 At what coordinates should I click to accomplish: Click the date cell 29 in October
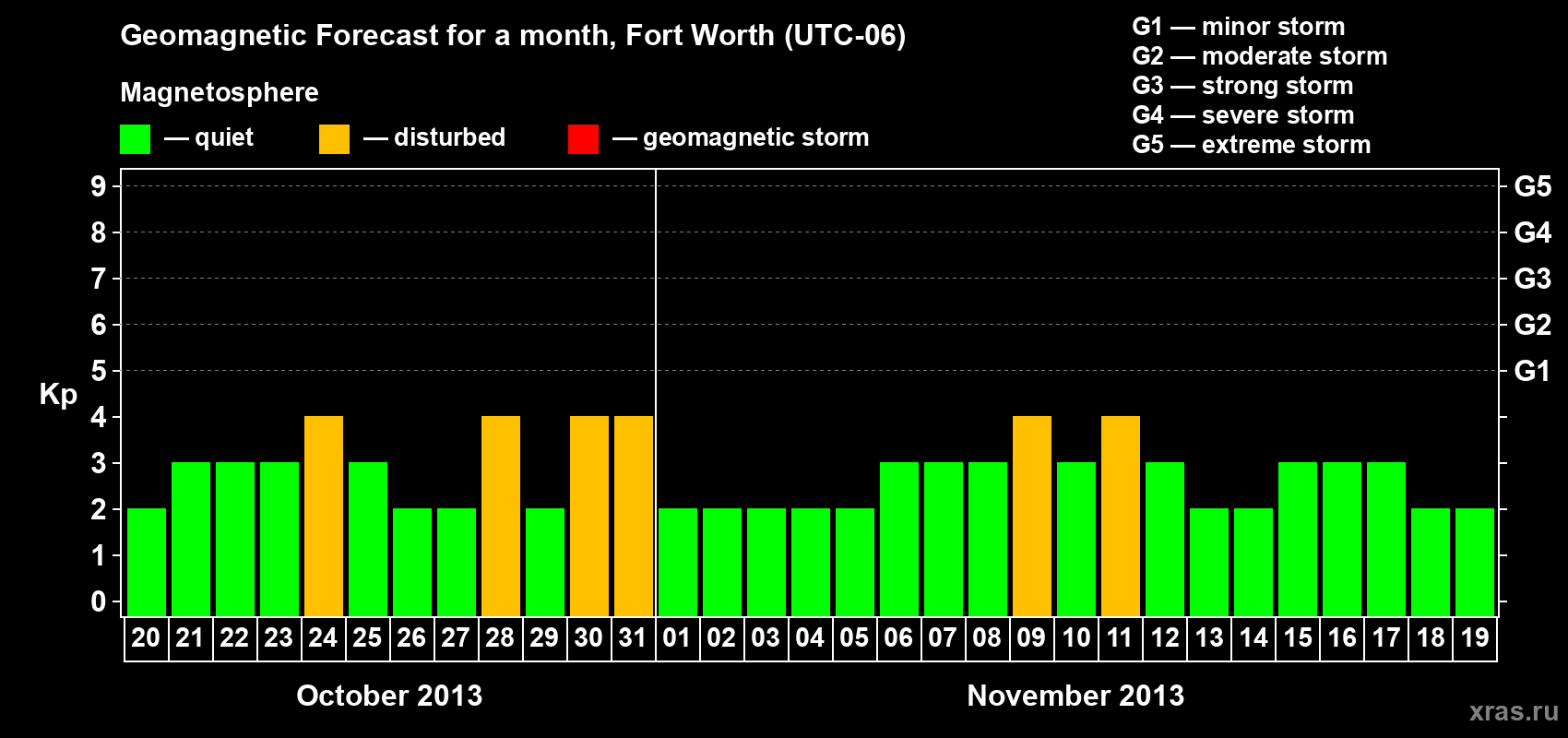click(545, 638)
